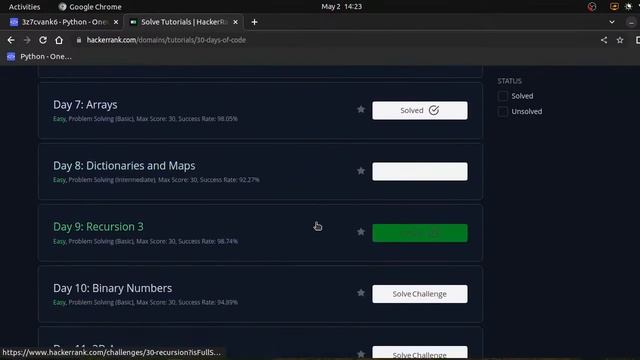Star the Day 7: Arrays challenge
The image size is (640, 360).
(361, 109)
